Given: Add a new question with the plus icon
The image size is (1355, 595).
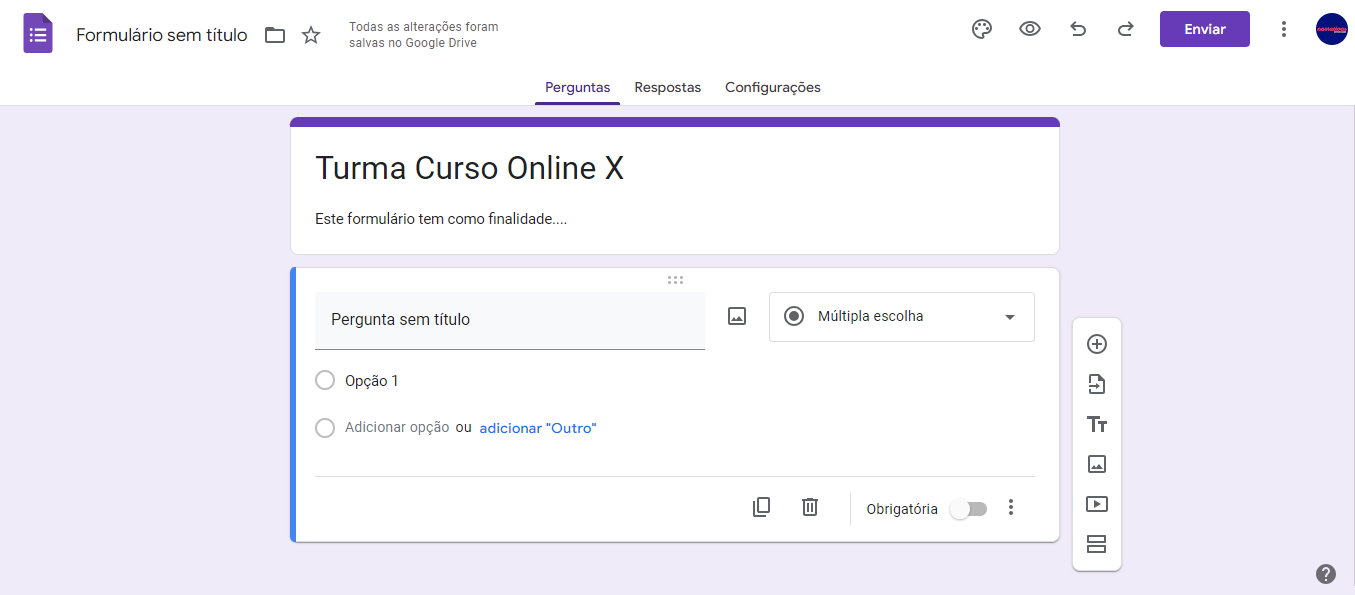Looking at the screenshot, I should pos(1097,343).
